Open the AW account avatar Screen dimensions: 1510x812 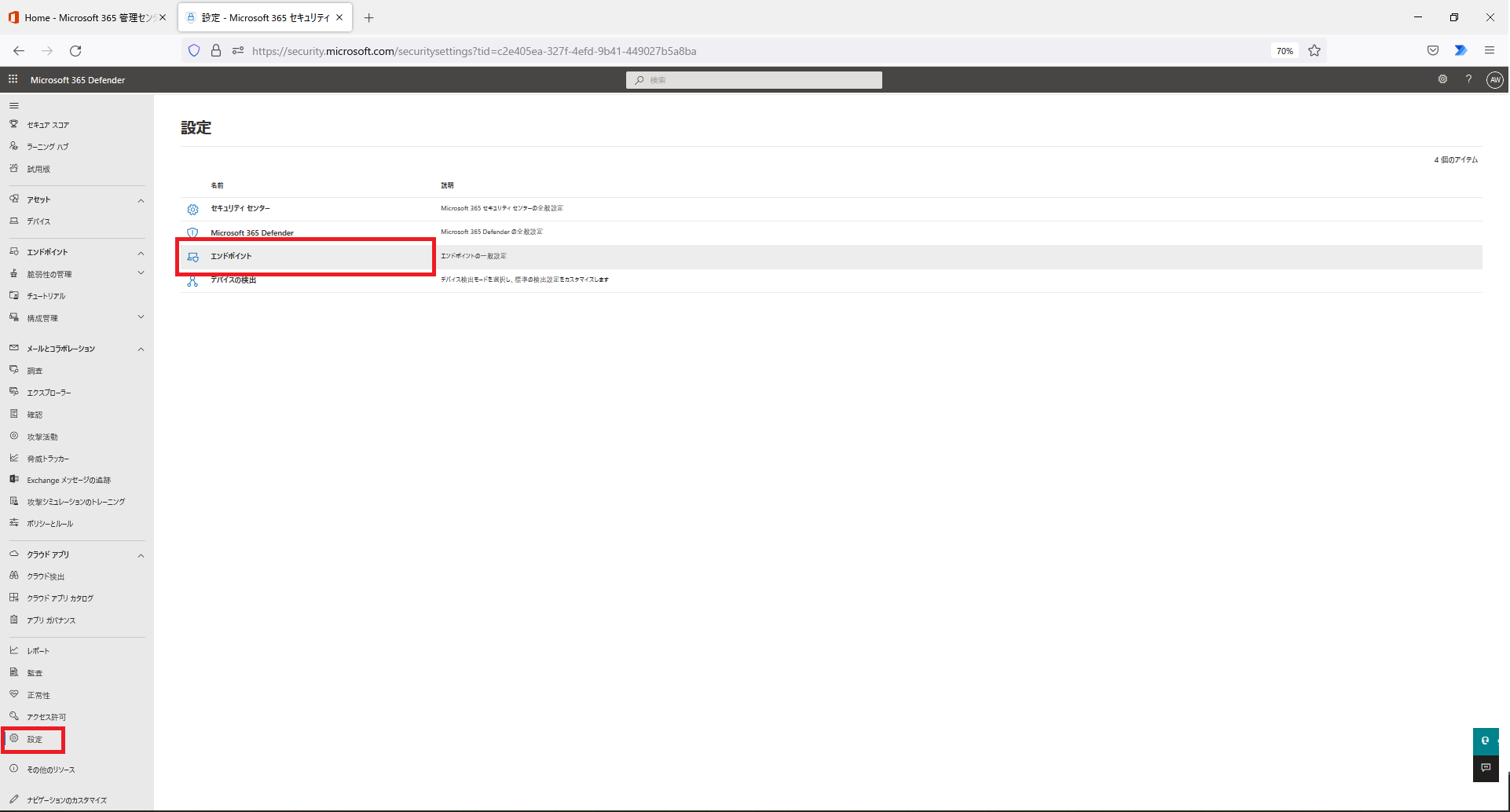1495,79
